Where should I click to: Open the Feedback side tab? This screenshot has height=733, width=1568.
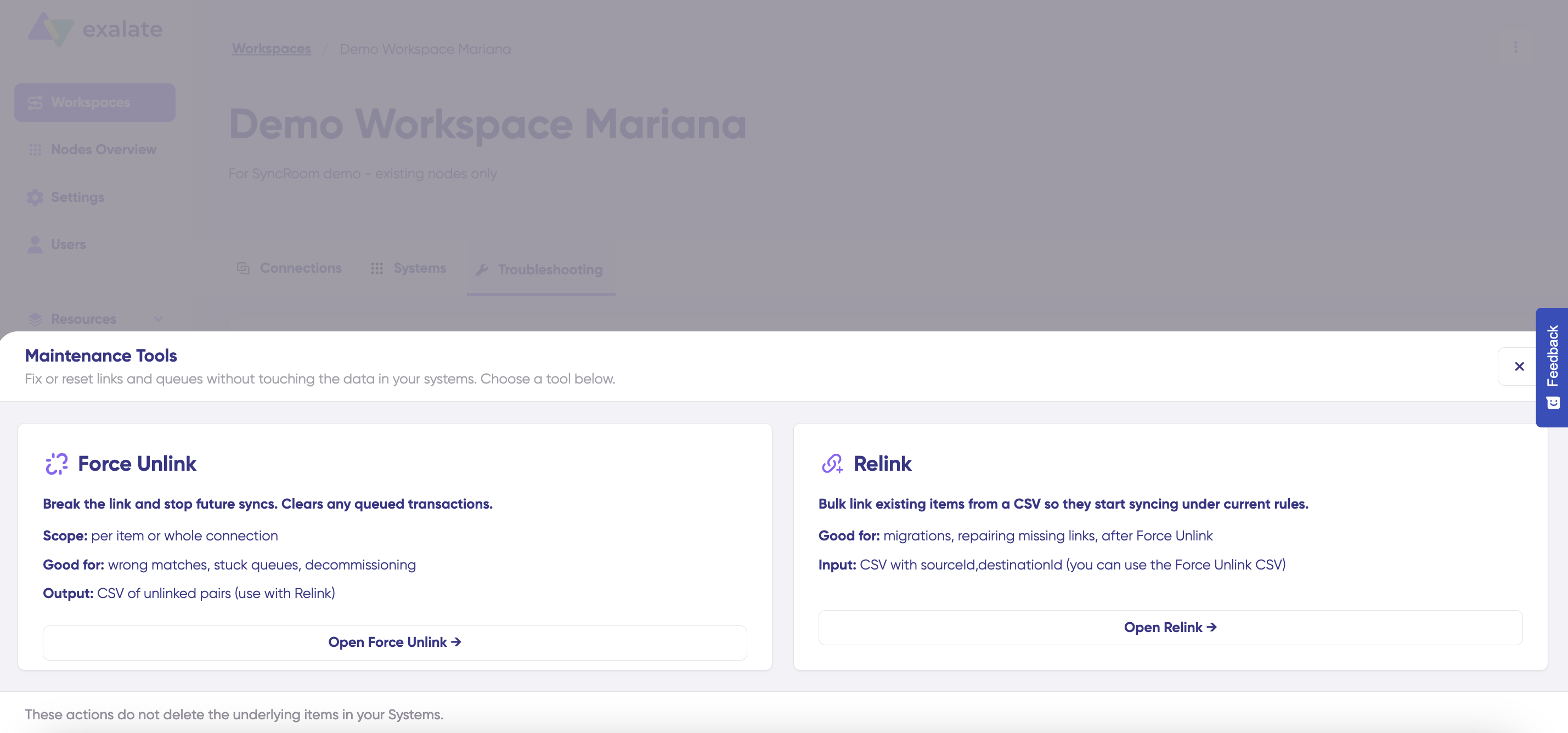click(x=1552, y=366)
